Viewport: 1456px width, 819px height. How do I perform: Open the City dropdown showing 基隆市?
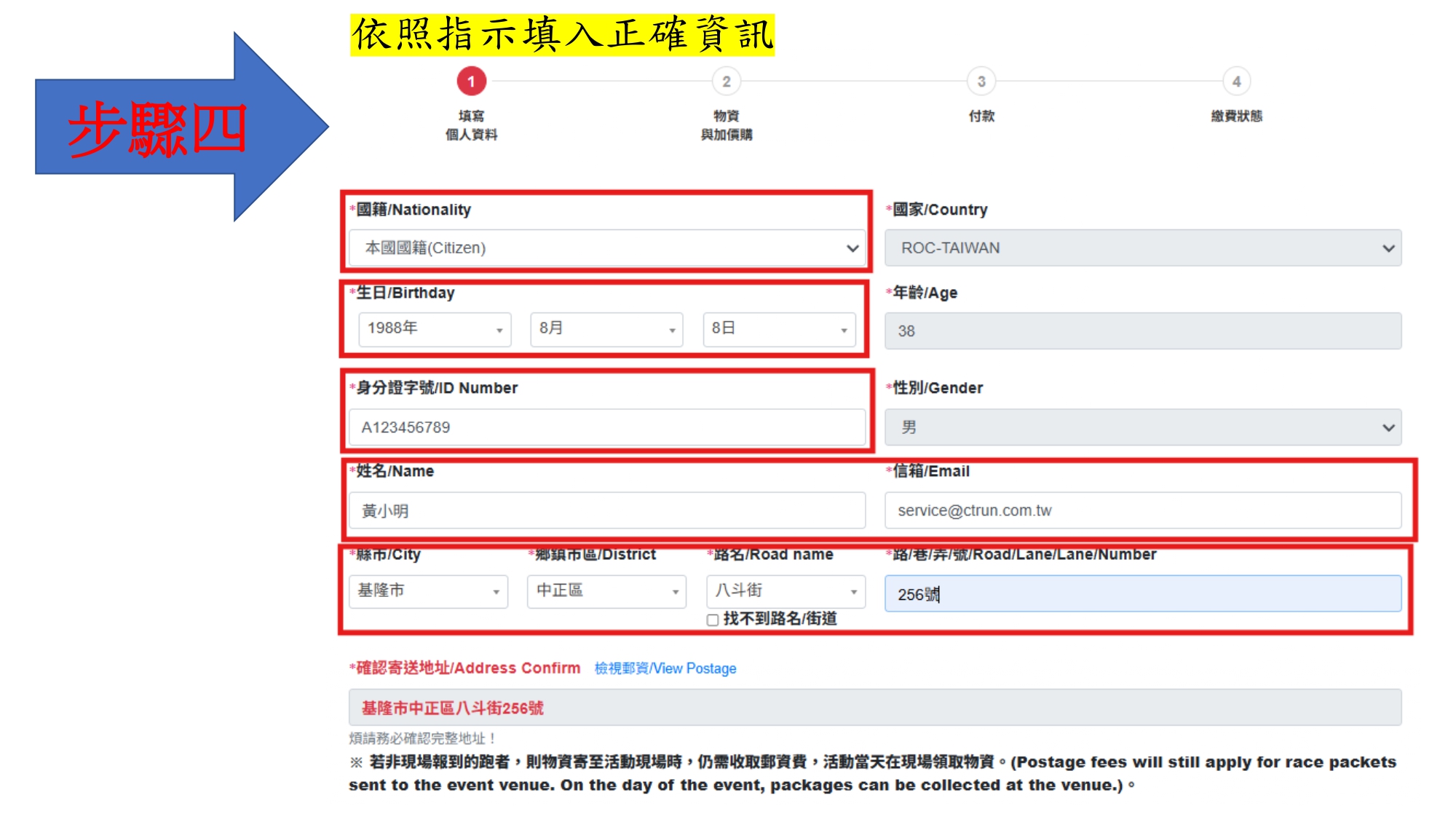point(428,591)
